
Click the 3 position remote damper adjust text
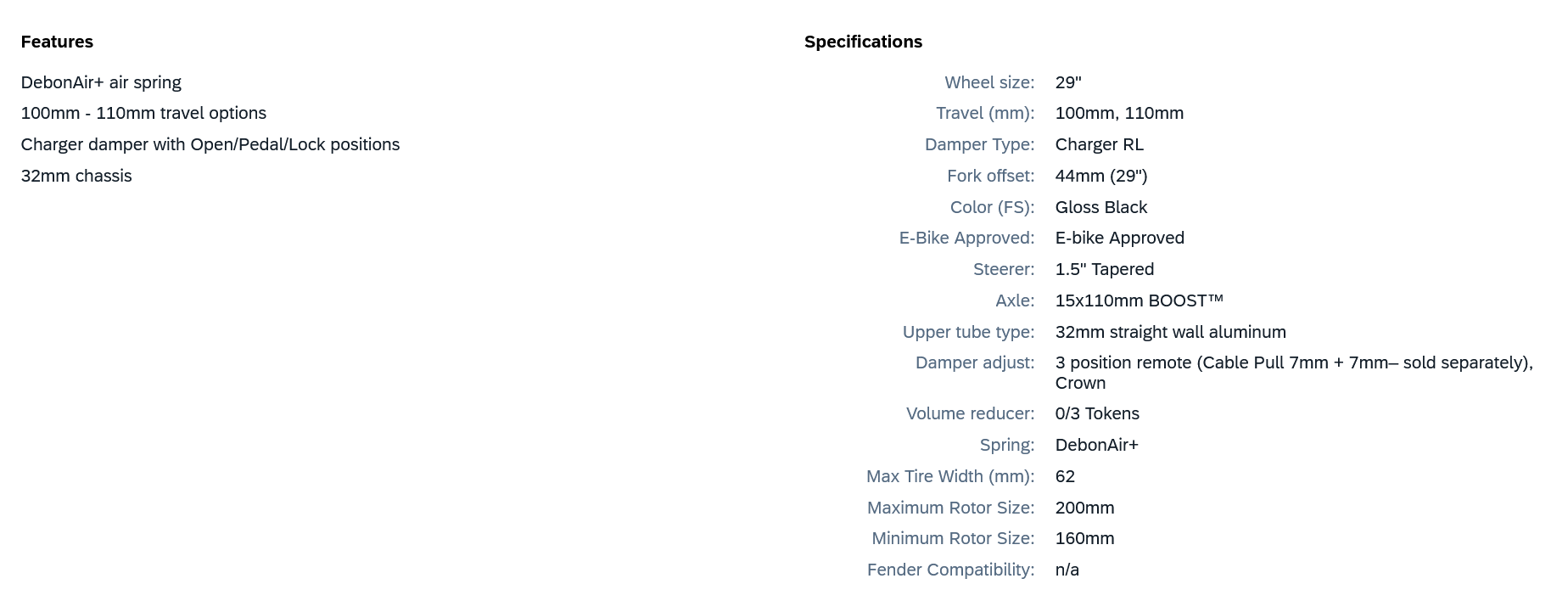coord(1293,363)
